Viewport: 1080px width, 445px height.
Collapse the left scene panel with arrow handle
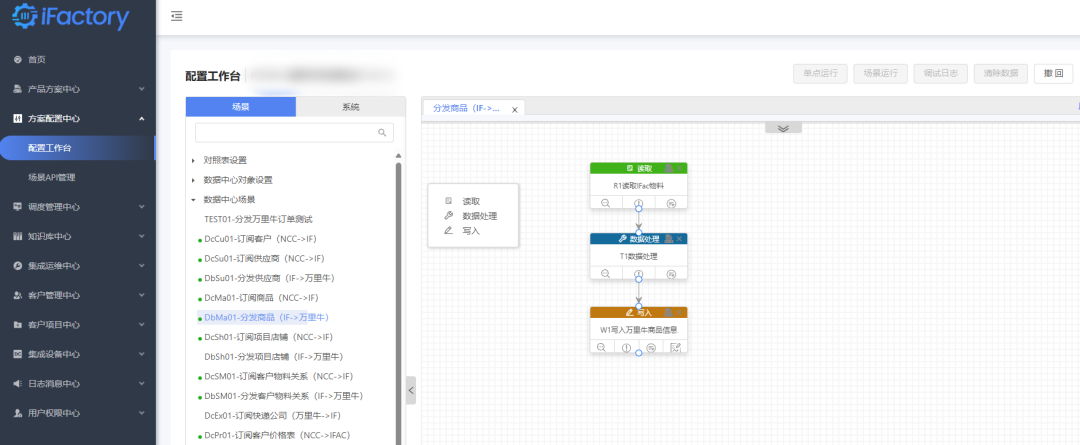click(410, 390)
